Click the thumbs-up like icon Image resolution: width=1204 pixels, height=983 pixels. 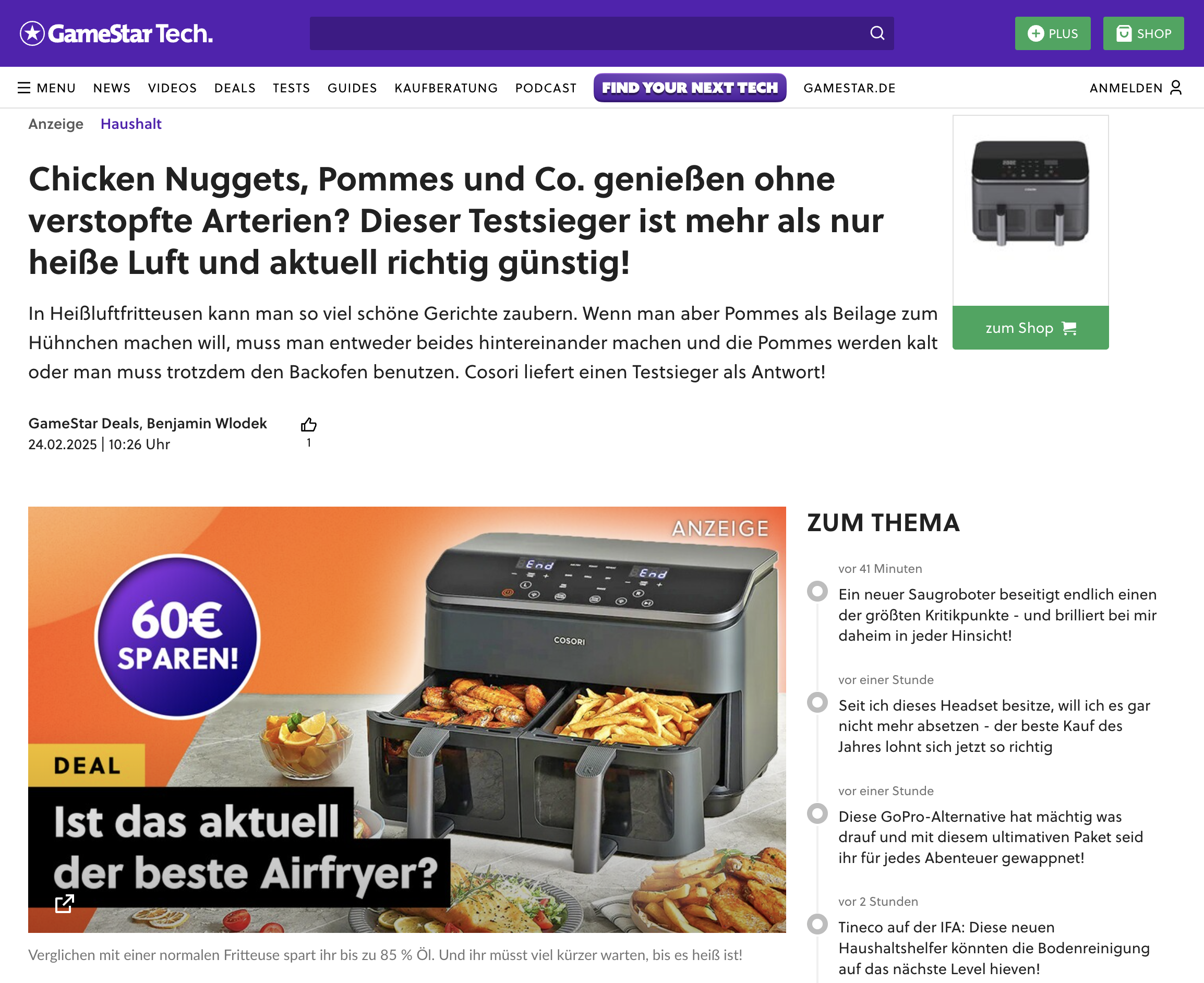click(308, 424)
